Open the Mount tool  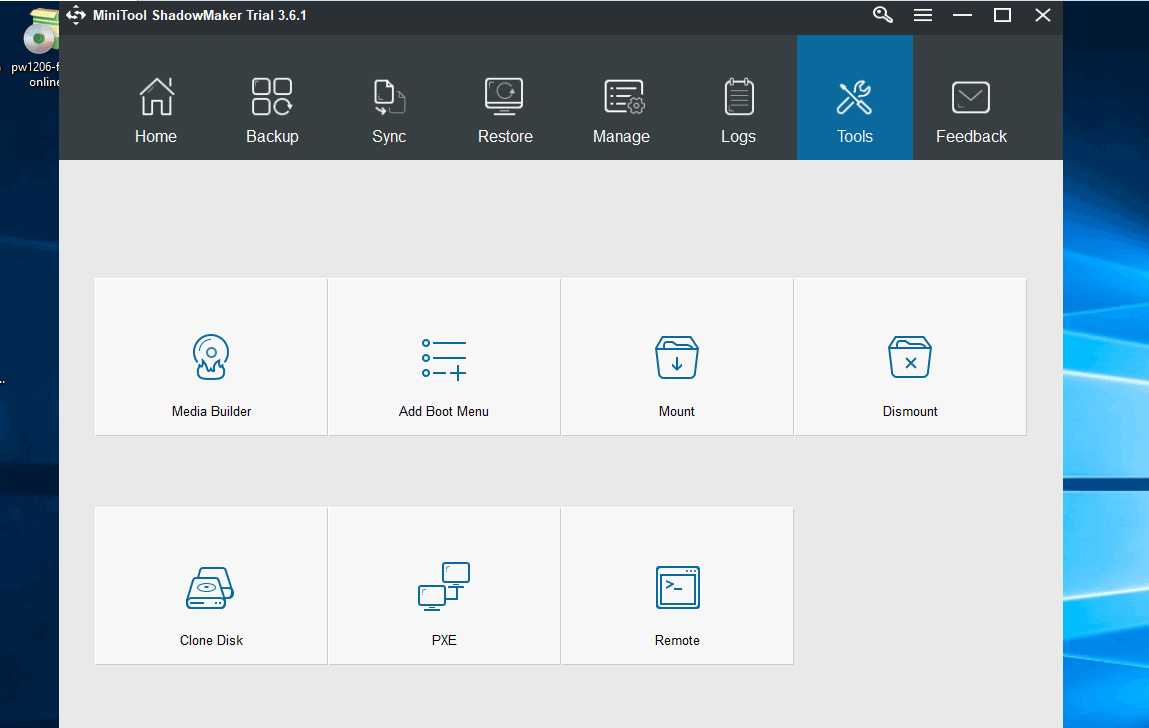tap(676, 357)
